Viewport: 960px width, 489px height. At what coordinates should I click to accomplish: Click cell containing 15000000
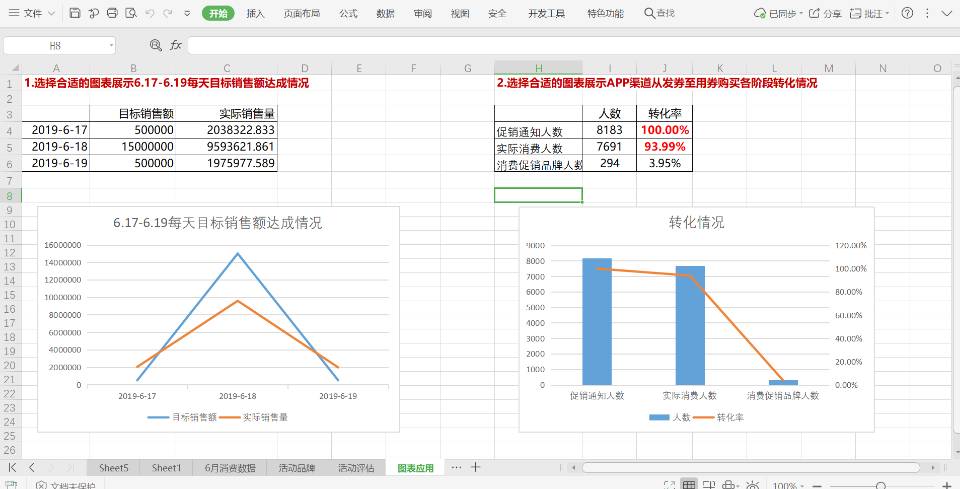pos(133,147)
